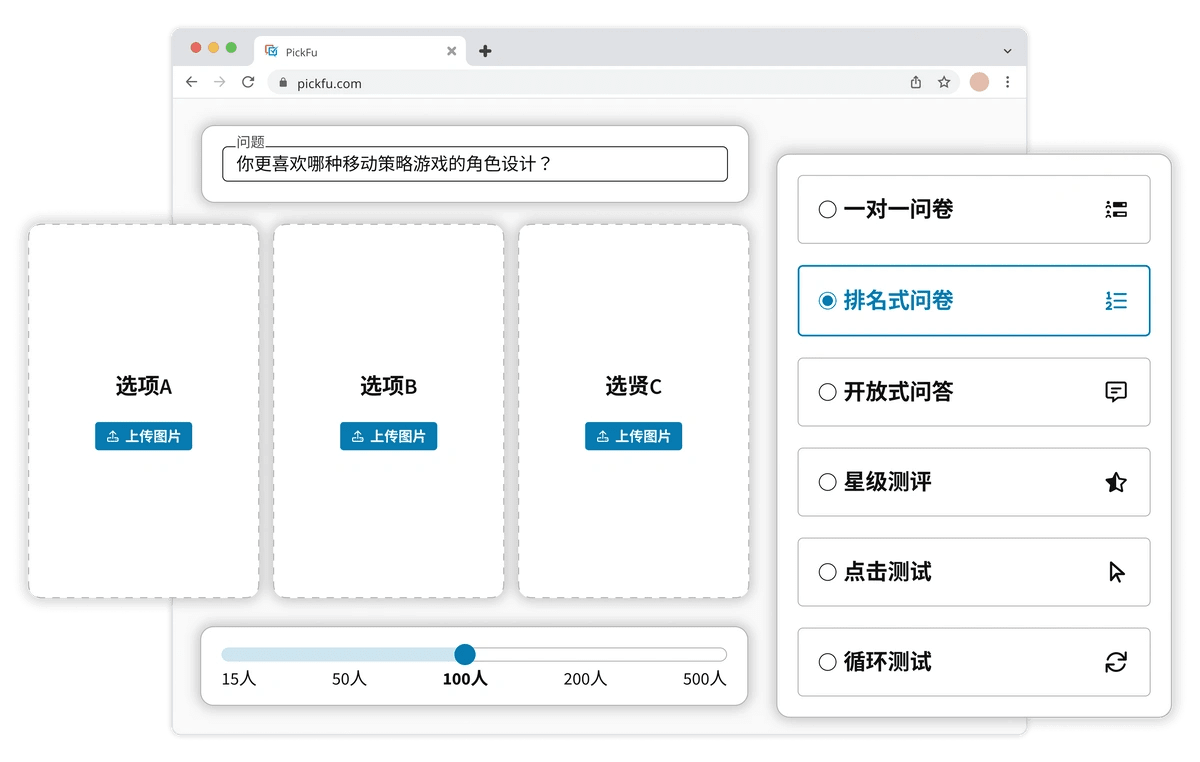The image size is (1200, 762).
Task: Click the green maximize window button
Action: (x=231, y=48)
